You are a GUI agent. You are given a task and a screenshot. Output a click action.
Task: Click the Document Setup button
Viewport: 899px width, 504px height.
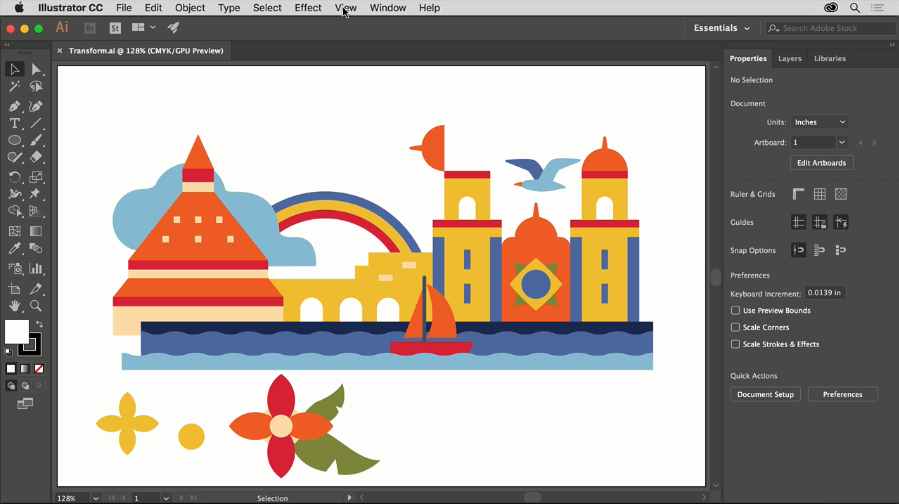(x=765, y=394)
